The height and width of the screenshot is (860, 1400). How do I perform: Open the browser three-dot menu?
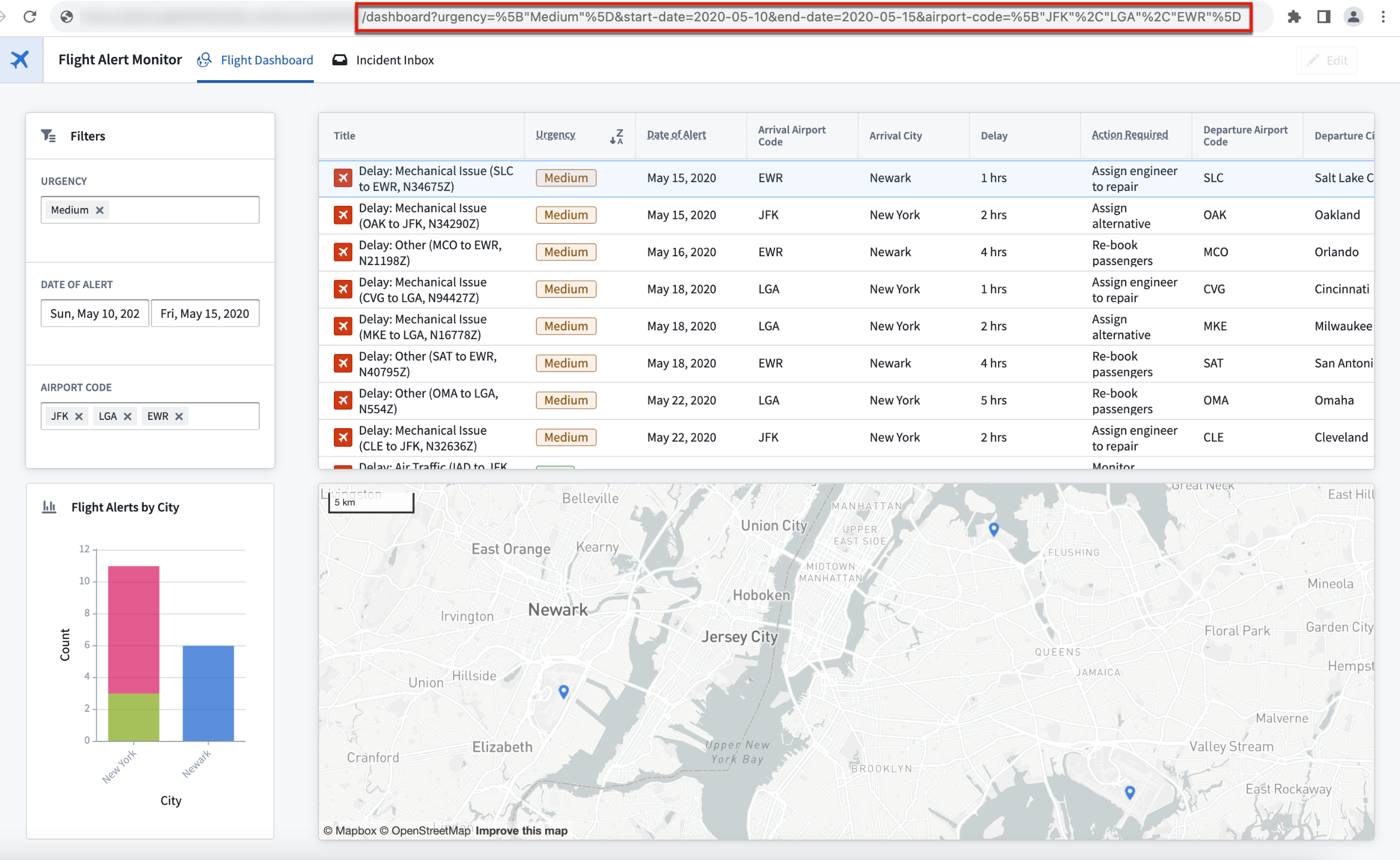(x=1383, y=16)
